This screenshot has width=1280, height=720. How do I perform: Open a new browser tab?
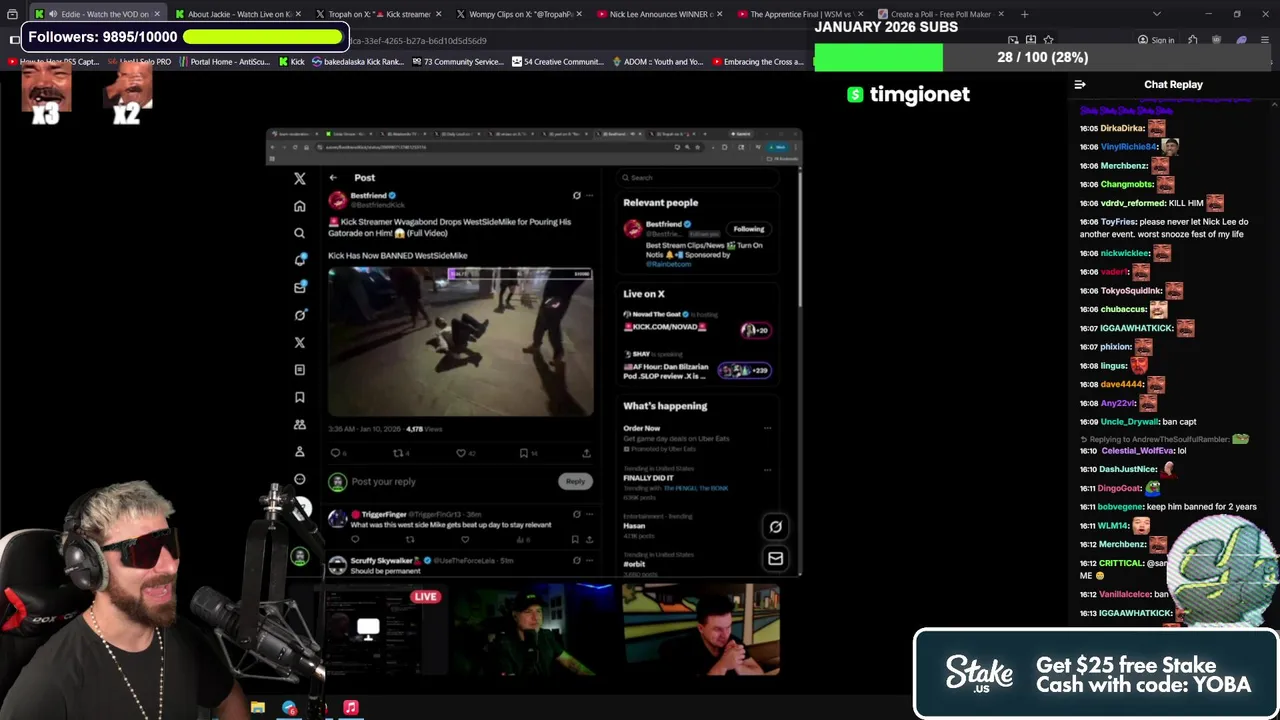pyautogui.click(x=1024, y=14)
